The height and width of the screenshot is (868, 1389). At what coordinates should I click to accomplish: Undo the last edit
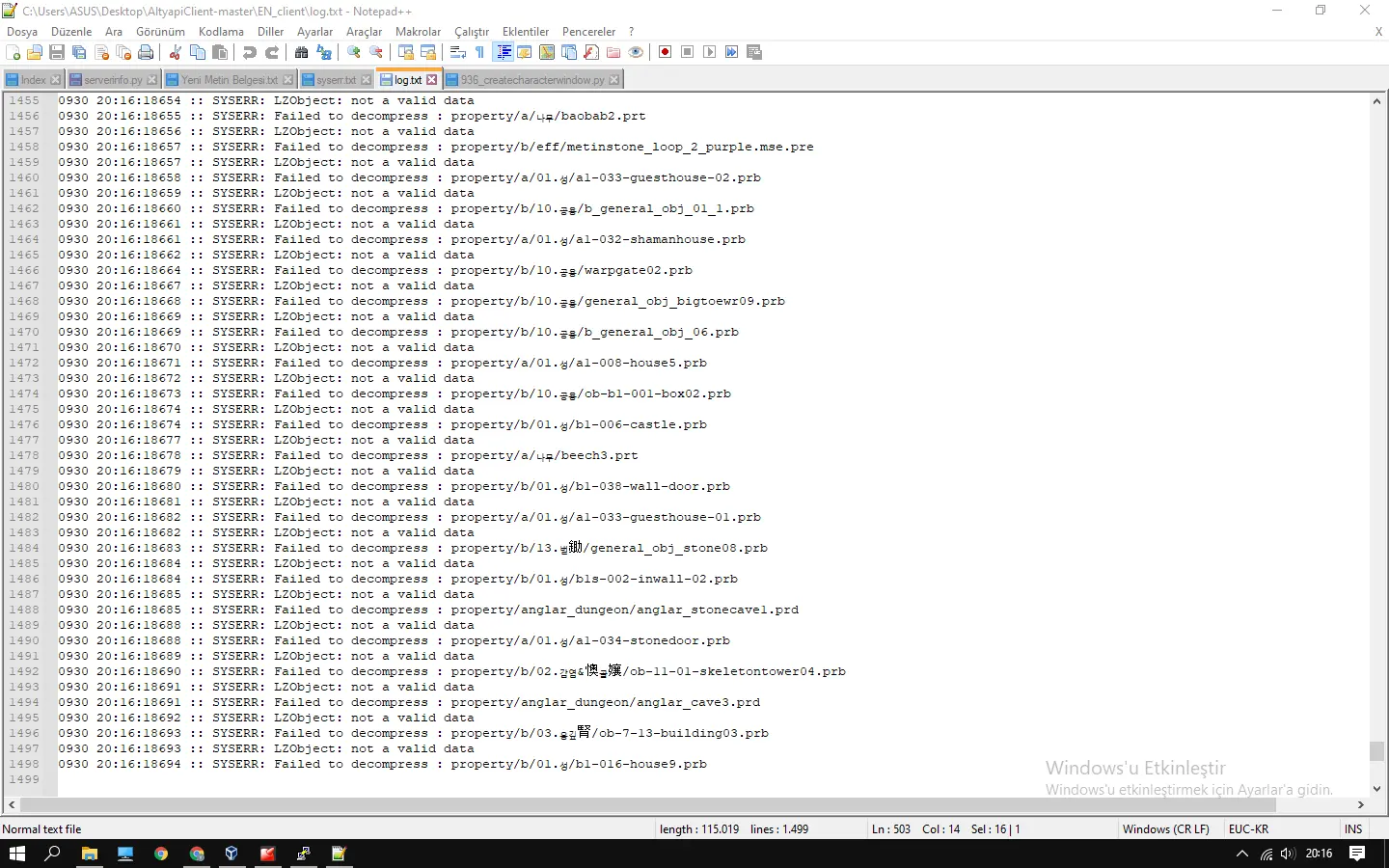(249, 52)
